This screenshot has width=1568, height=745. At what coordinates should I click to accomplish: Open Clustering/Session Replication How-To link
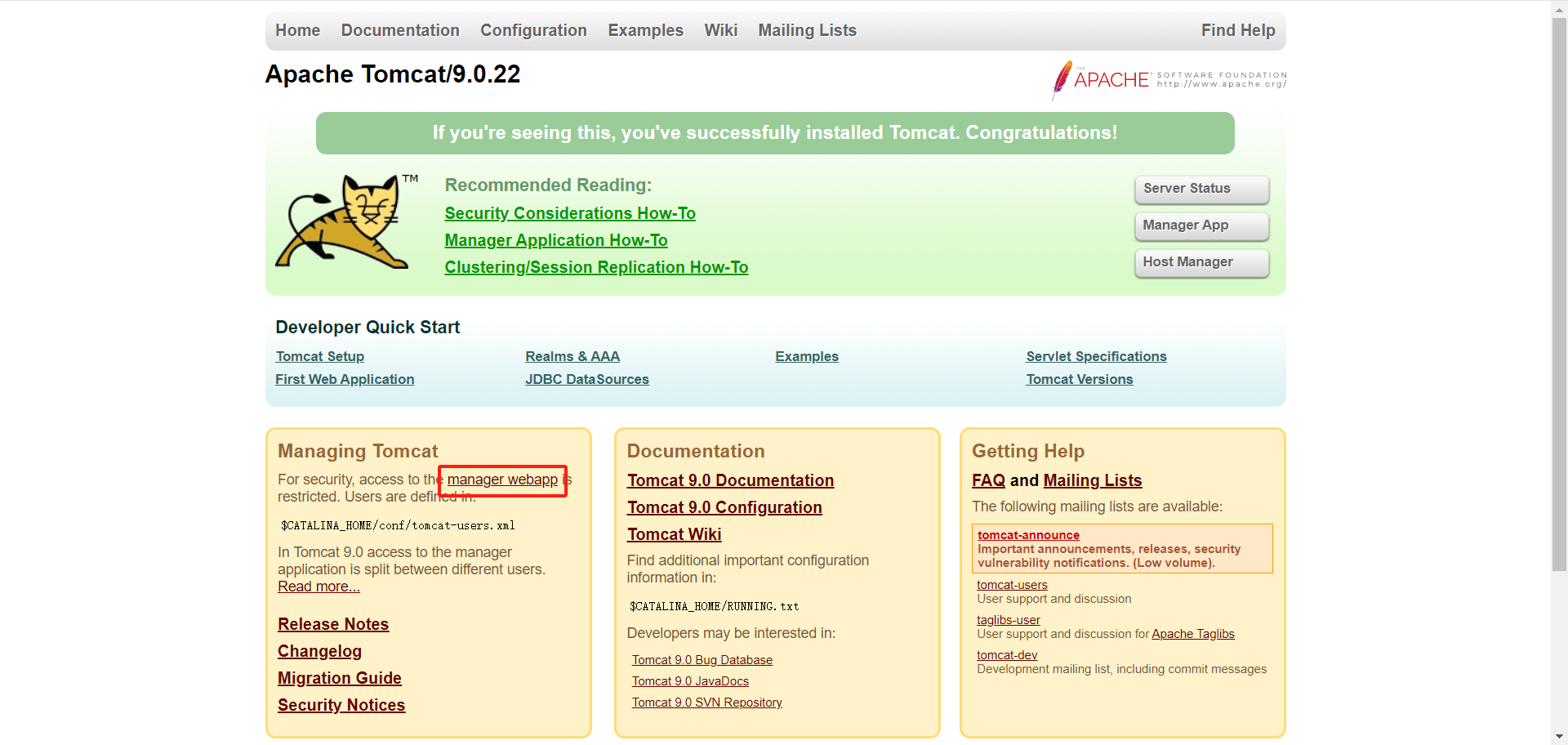pyautogui.click(x=596, y=267)
